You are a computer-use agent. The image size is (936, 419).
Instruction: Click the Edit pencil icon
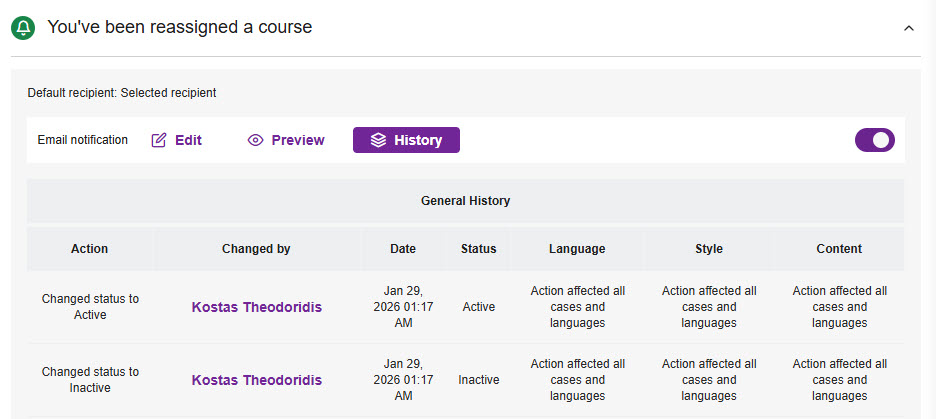coord(159,140)
